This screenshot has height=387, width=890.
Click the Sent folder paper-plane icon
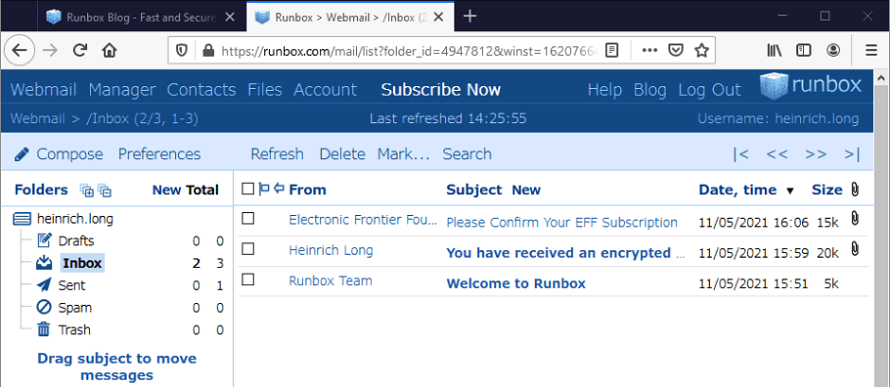pos(44,285)
